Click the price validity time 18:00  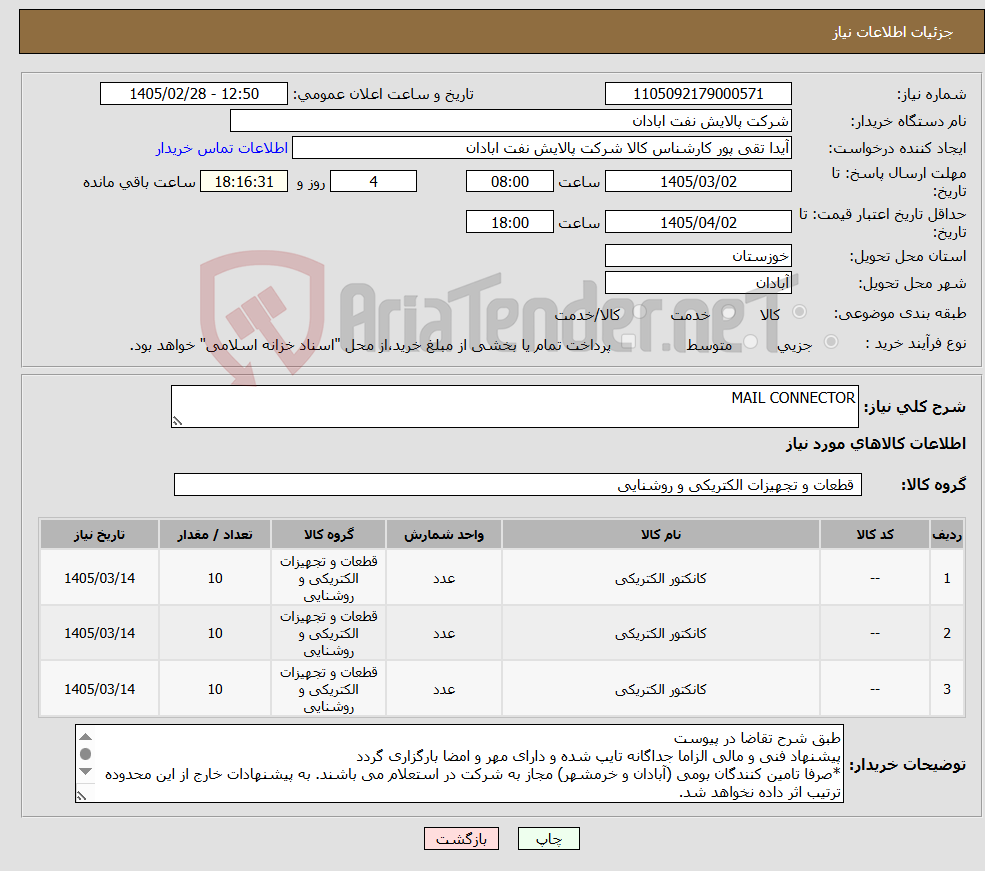click(x=509, y=222)
